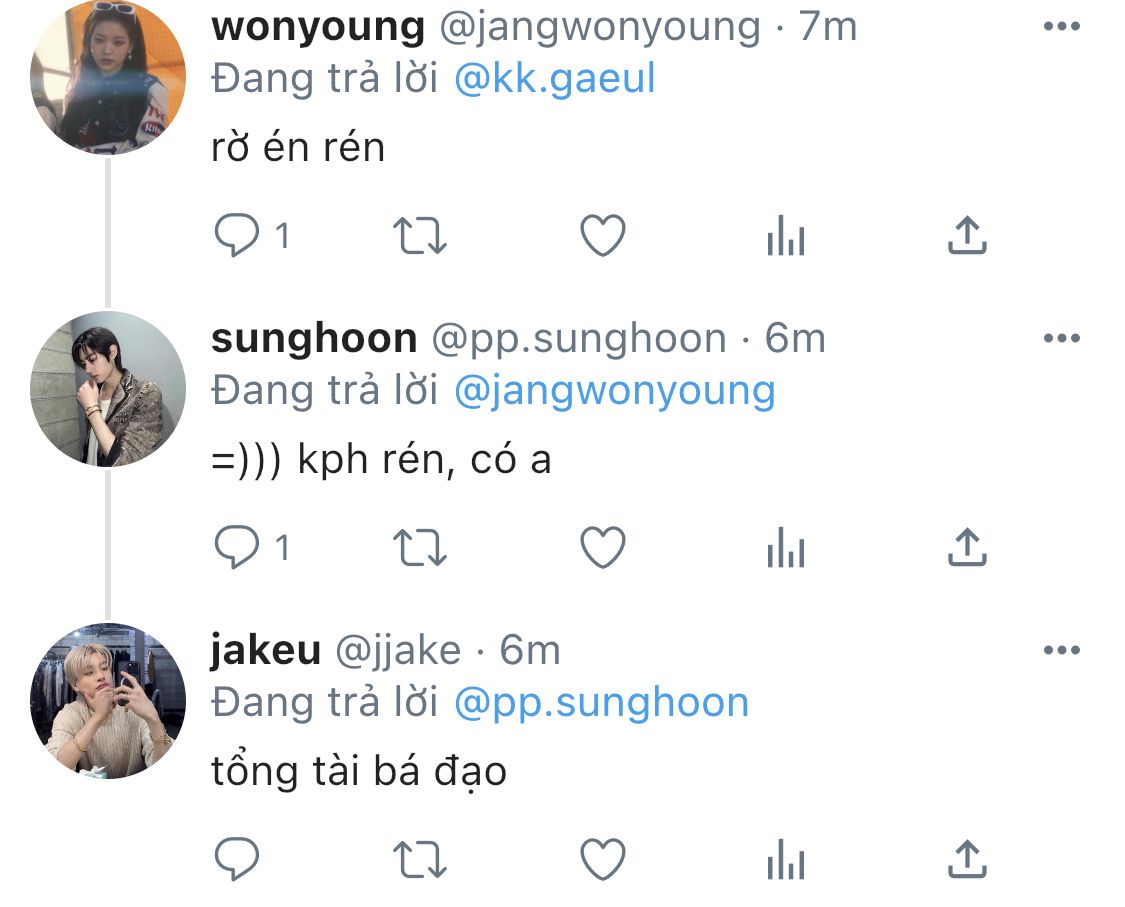The image size is (1125, 907).
Task: Share wonyoung's tweet
Action: click(967, 235)
